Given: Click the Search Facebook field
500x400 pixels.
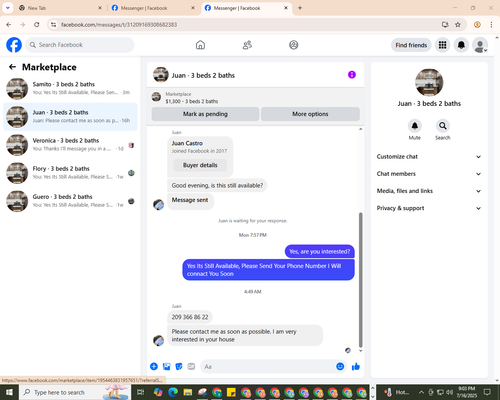Looking at the screenshot, I should point(80,45).
